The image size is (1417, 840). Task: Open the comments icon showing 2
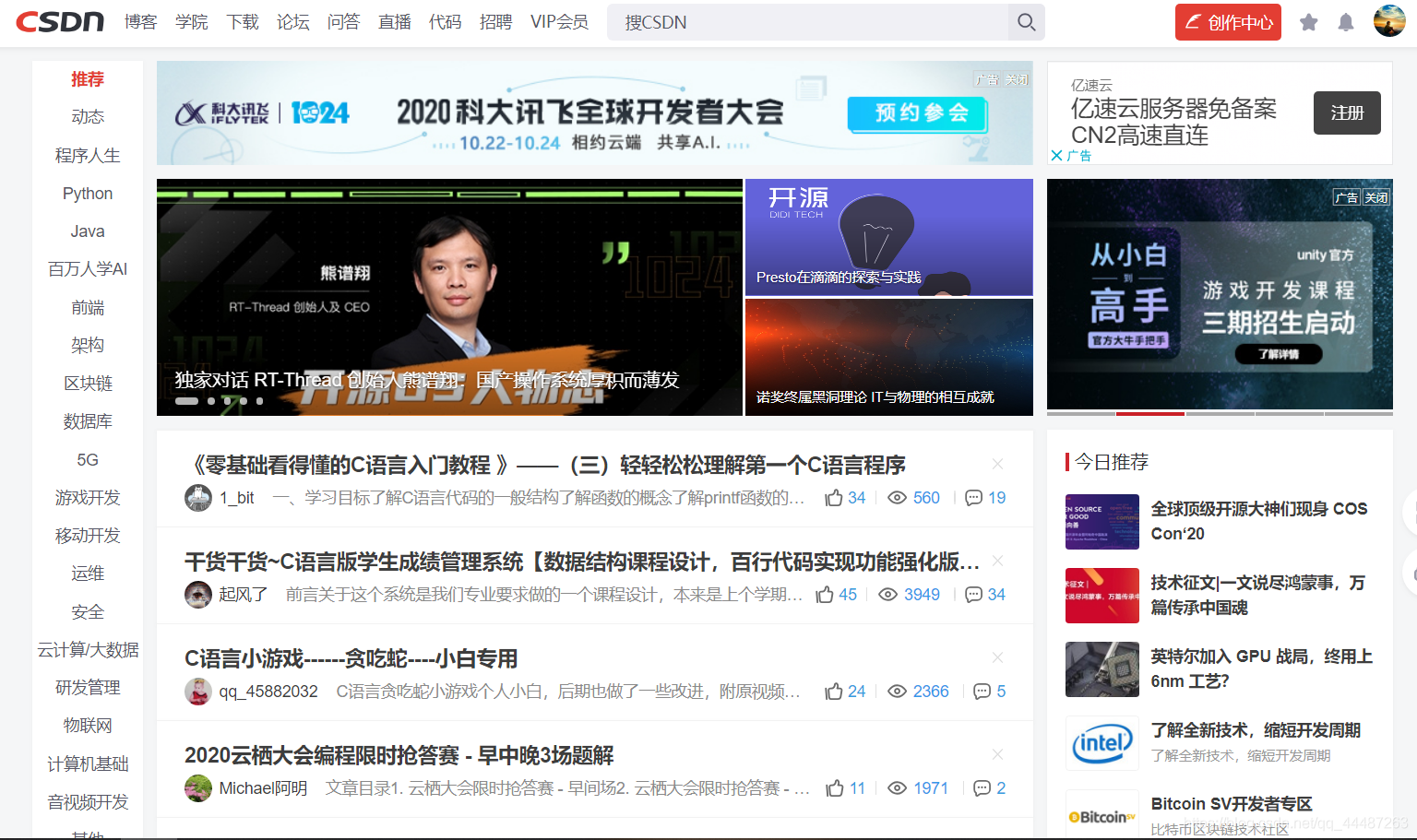tap(982, 788)
